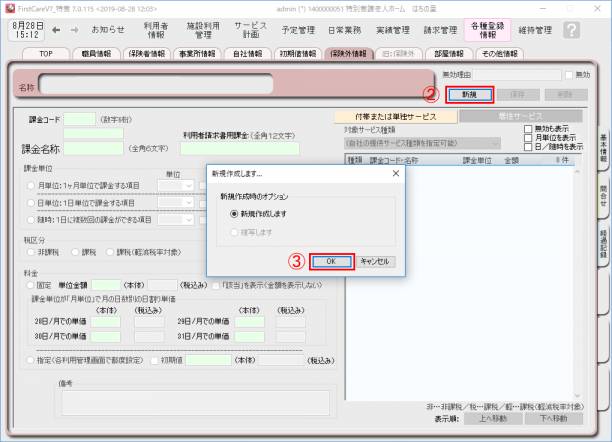This screenshot has width=612, height=442.
Task: Toggle the 無効 checkbox
Action: tap(569, 75)
